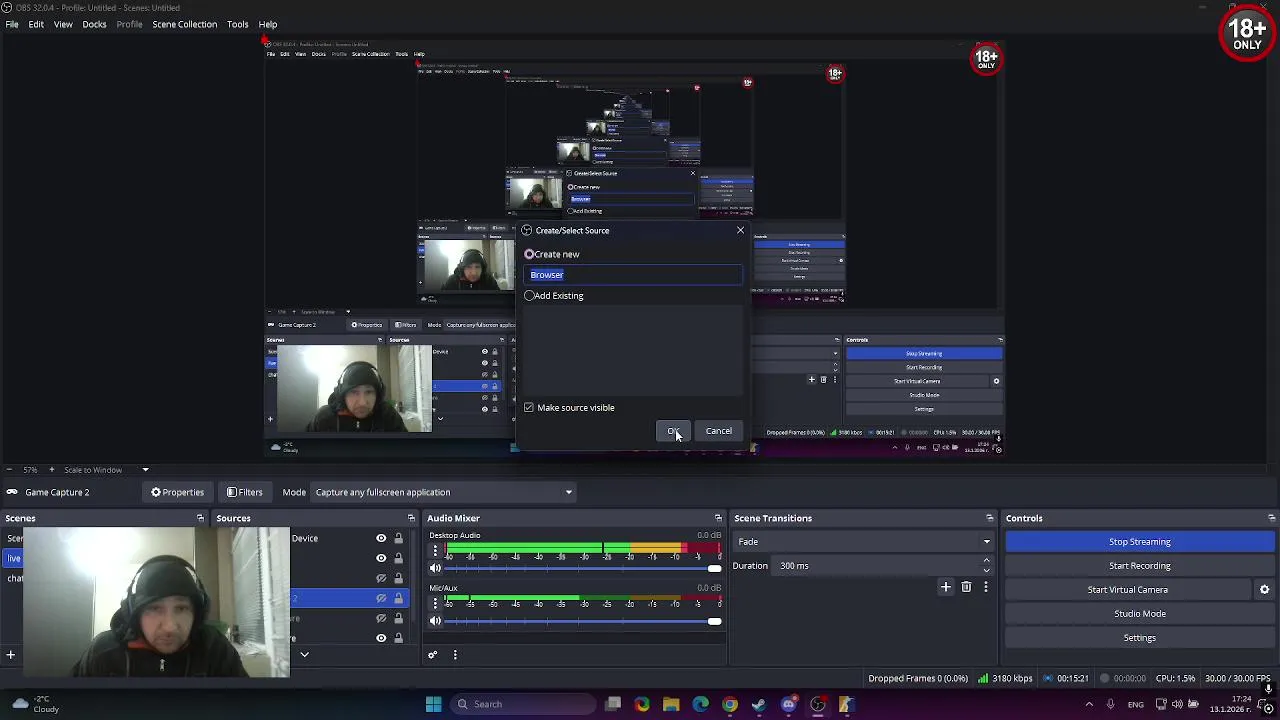Open Desktop Audio options menu
This screenshot has height=720, width=1280.
click(x=435, y=551)
